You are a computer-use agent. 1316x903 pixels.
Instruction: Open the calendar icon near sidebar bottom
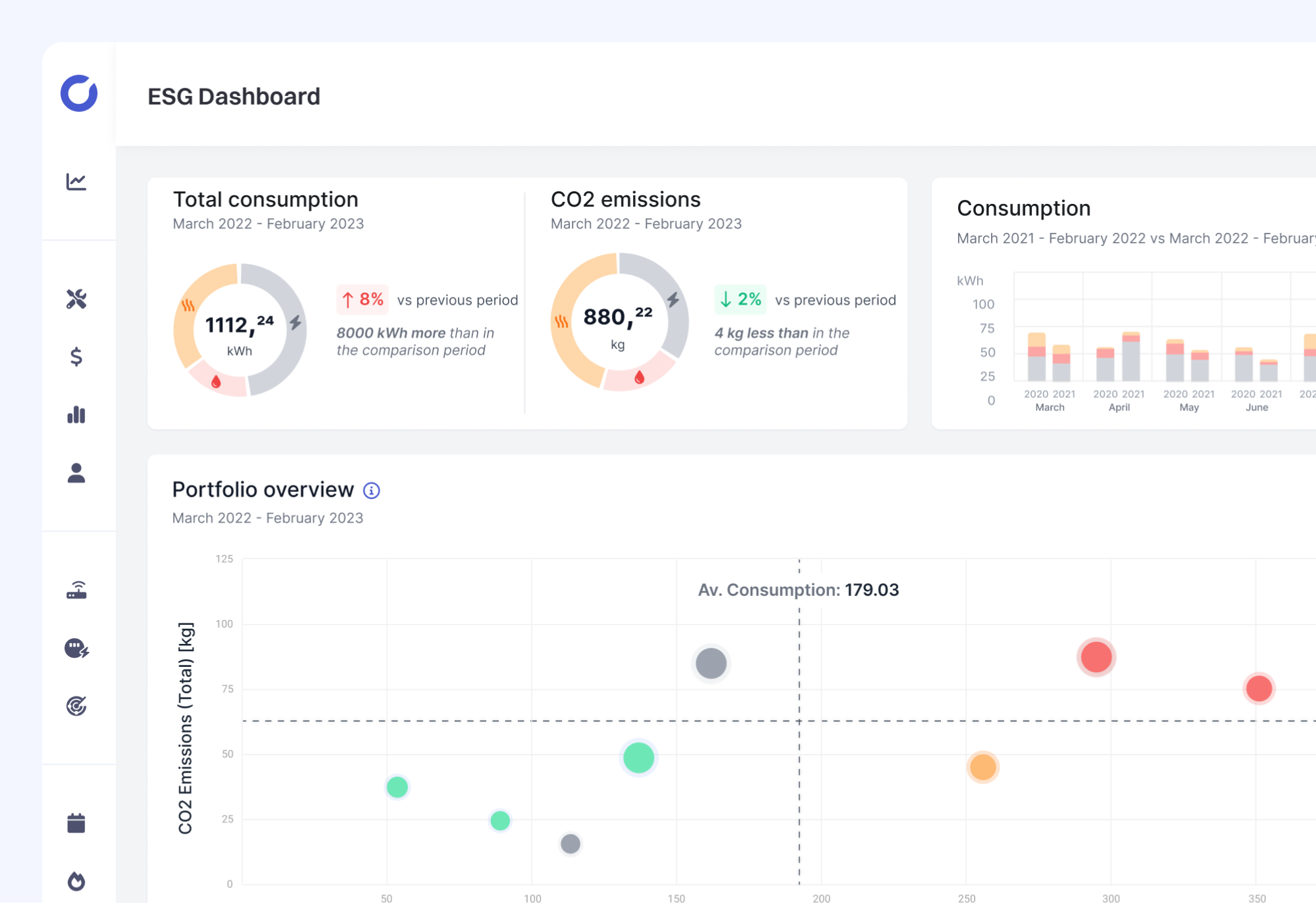(x=77, y=823)
